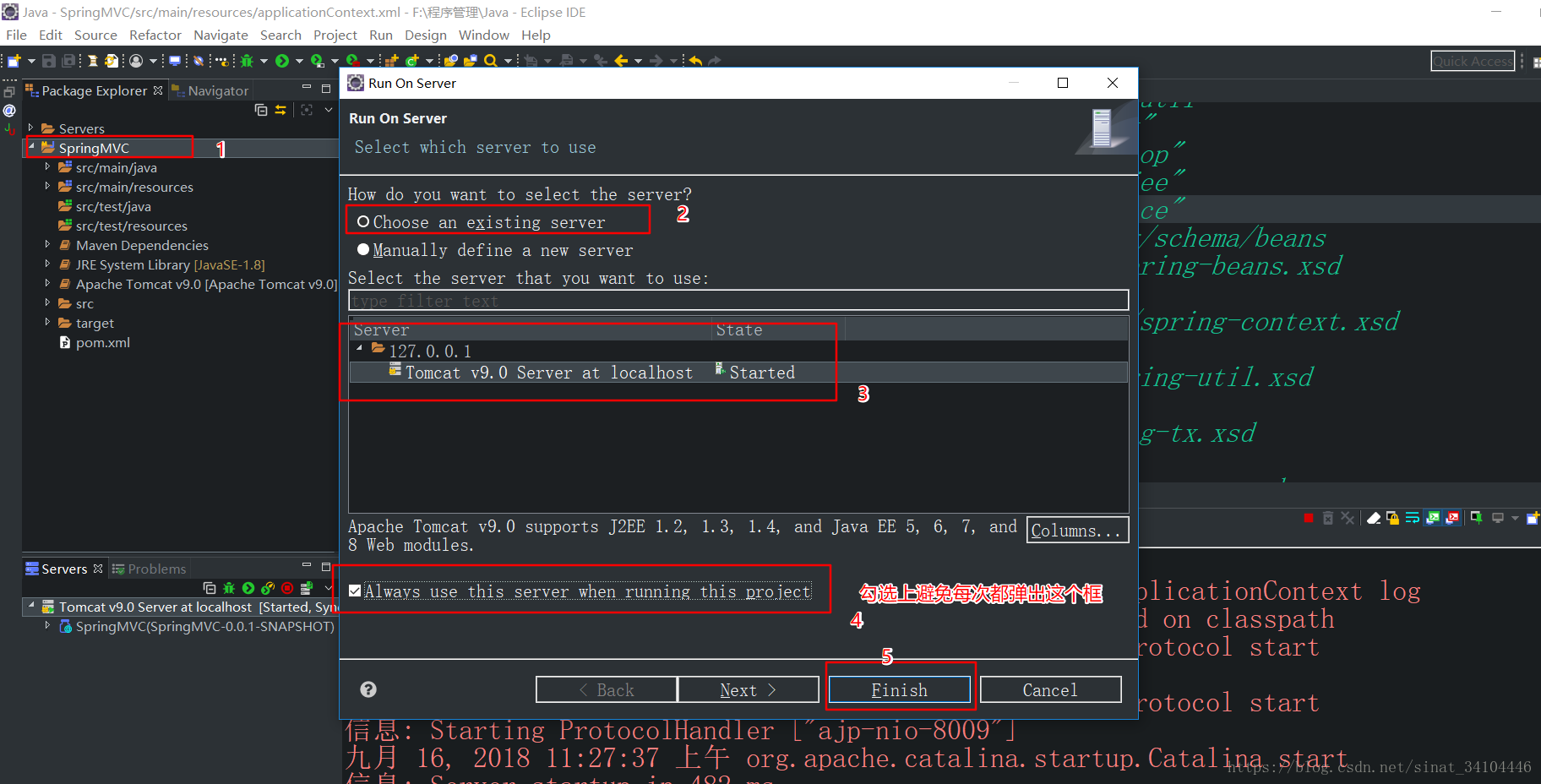Open the Refactor menu
Screen dimensions: 1541x784
155,35
